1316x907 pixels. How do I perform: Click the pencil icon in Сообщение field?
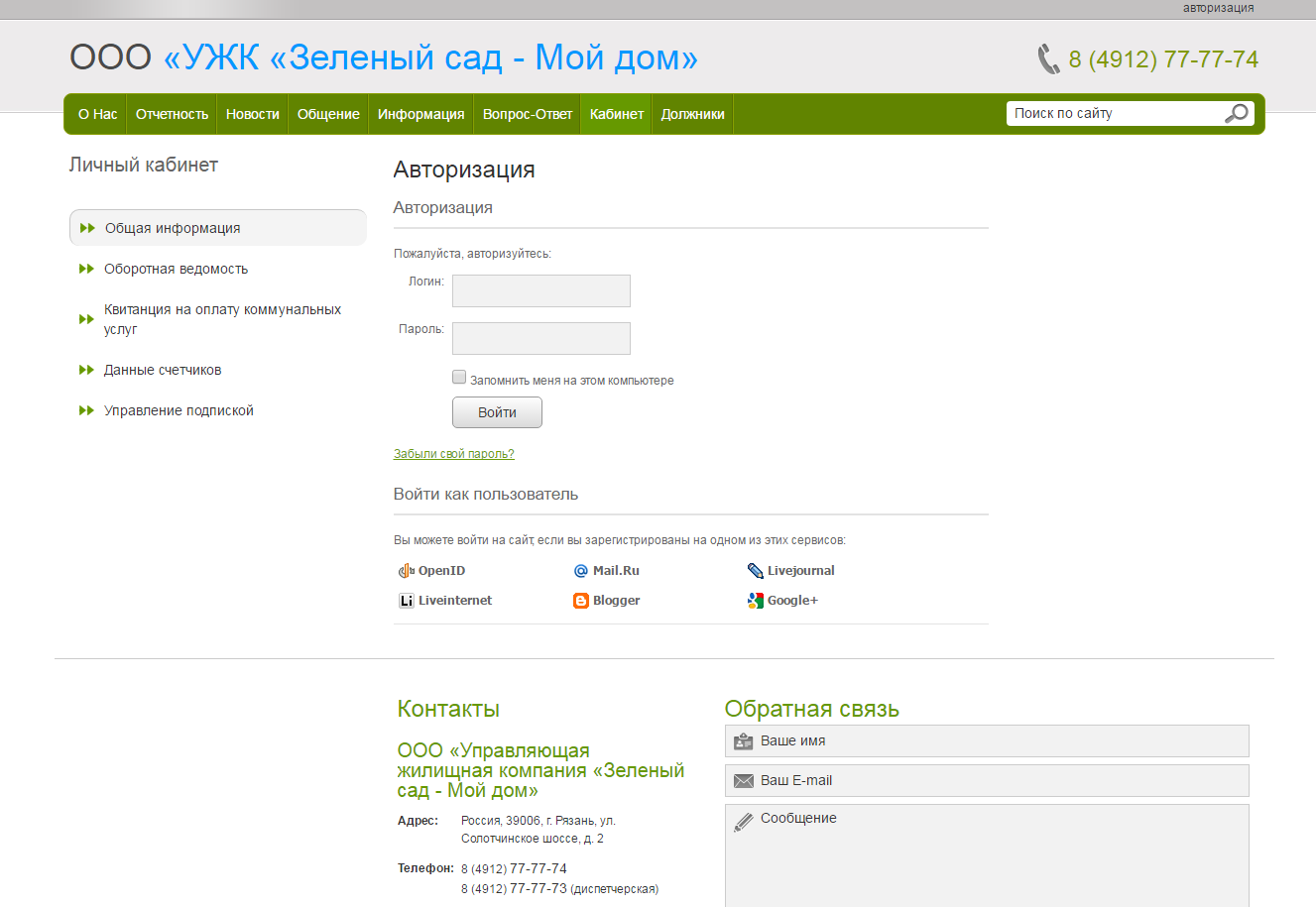coord(743,822)
